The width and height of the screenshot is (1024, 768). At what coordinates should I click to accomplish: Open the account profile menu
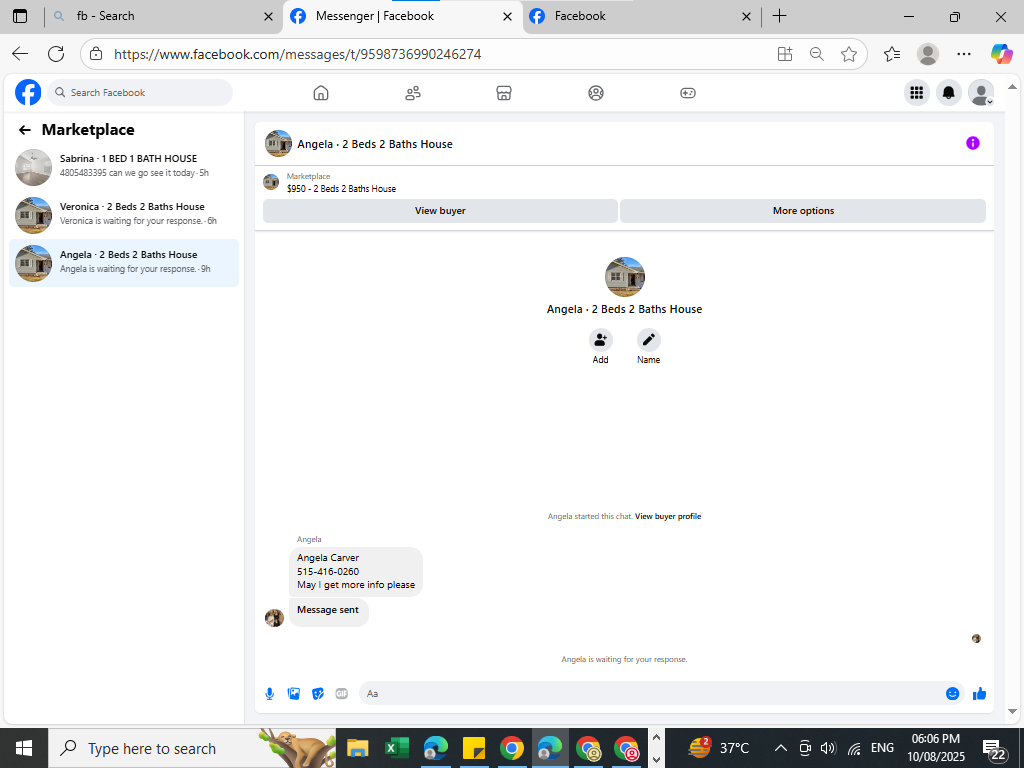(980, 93)
